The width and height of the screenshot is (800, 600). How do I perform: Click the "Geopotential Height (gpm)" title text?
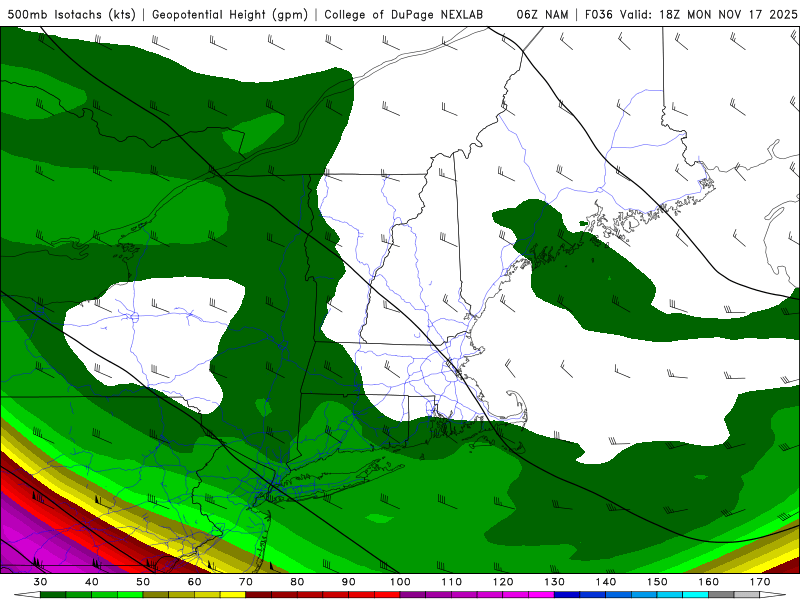point(230,15)
